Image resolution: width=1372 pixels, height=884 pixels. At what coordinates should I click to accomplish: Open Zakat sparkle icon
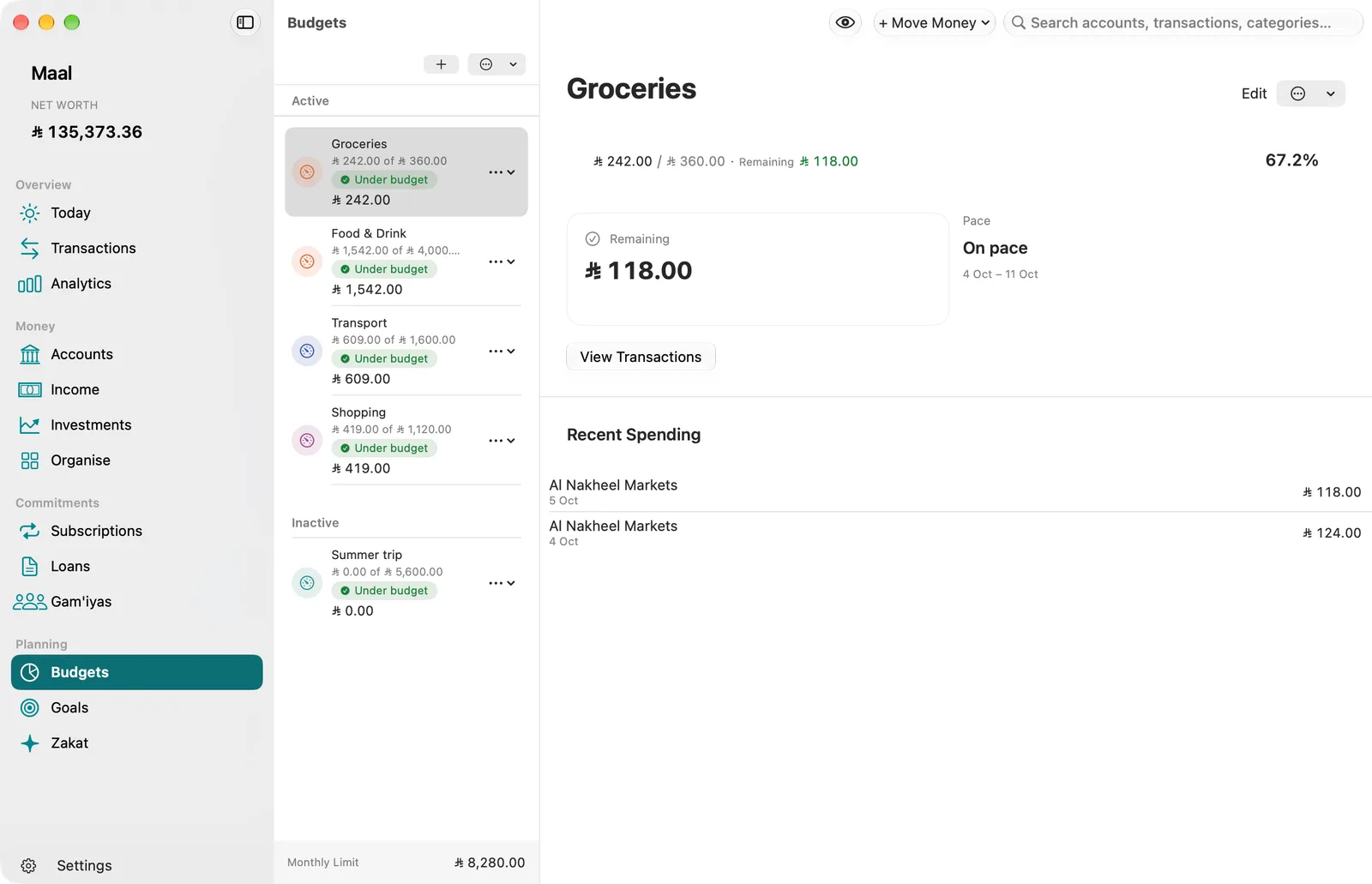tap(30, 743)
